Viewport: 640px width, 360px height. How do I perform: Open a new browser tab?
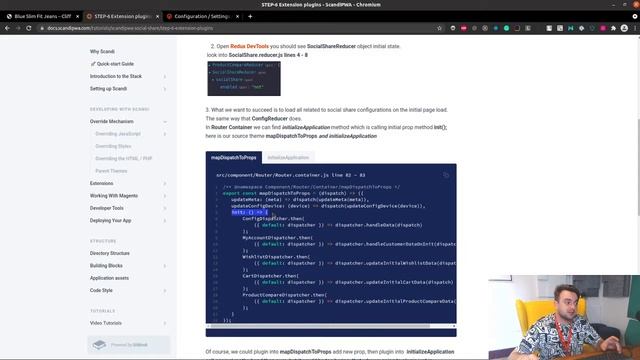[250, 16]
